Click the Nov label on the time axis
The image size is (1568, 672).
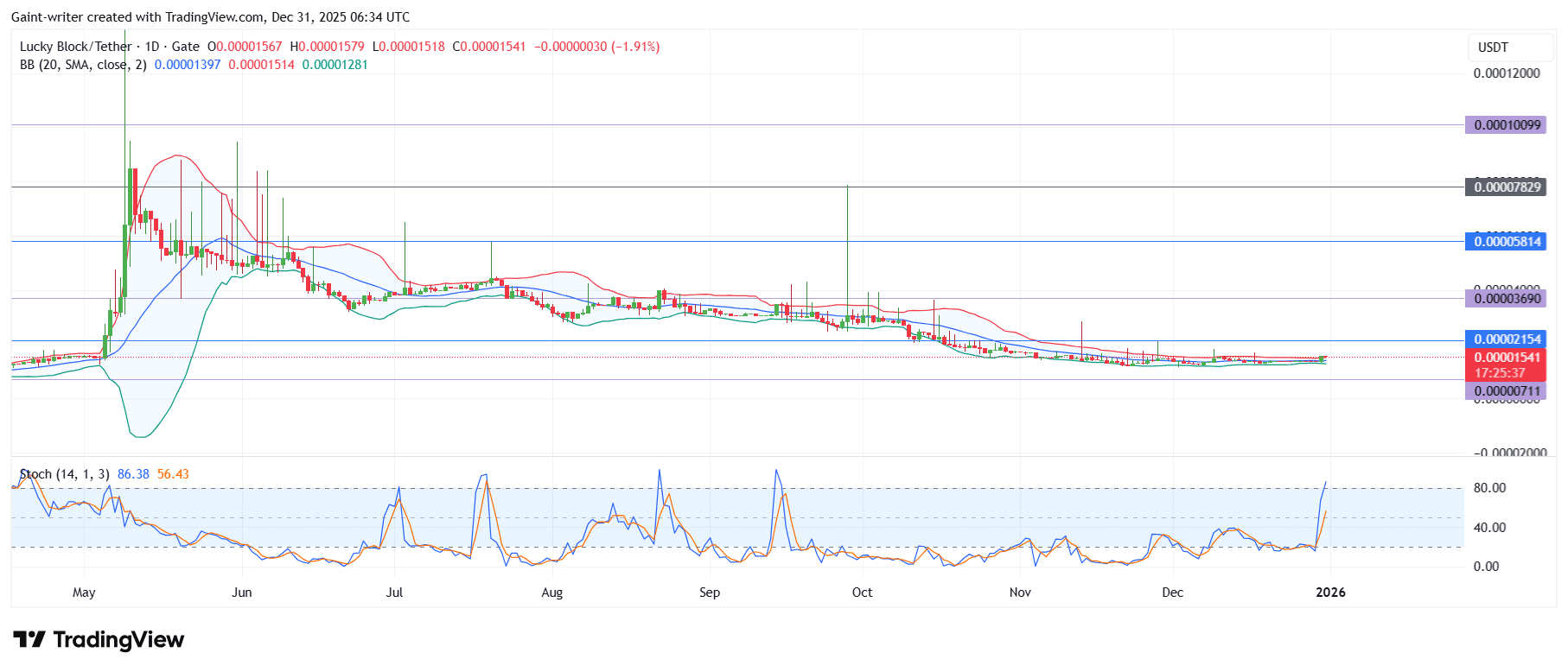1020,593
